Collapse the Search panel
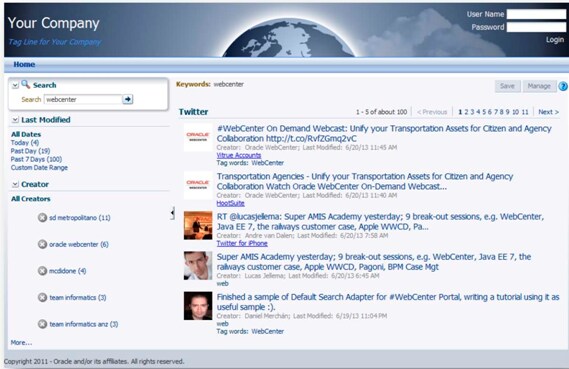The image size is (569, 369). pyautogui.click(x=15, y=85)
